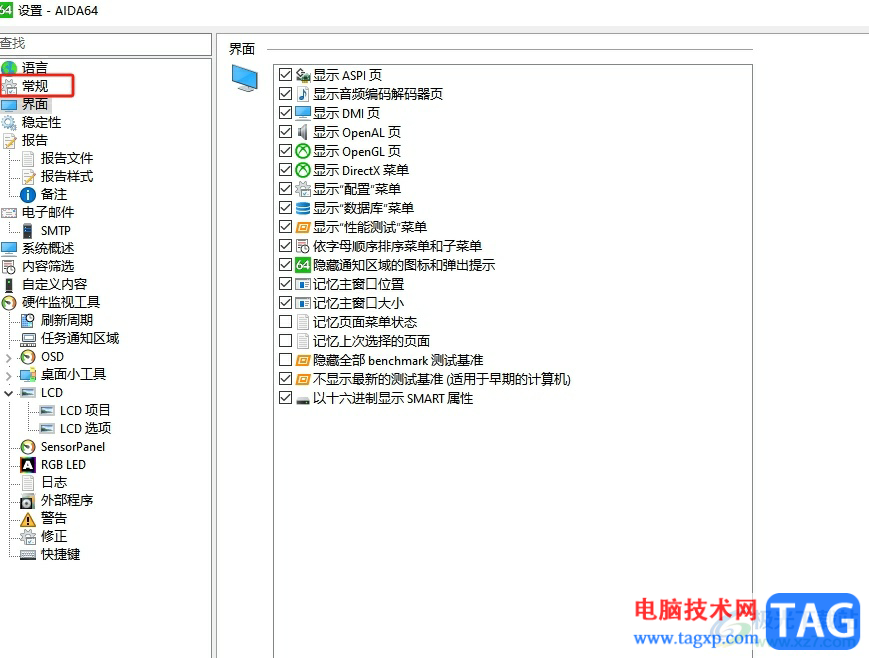Viewport: 869px width, 658px height.
Task: Click the 系统概述 monitor icon
Action: [9, 248]
